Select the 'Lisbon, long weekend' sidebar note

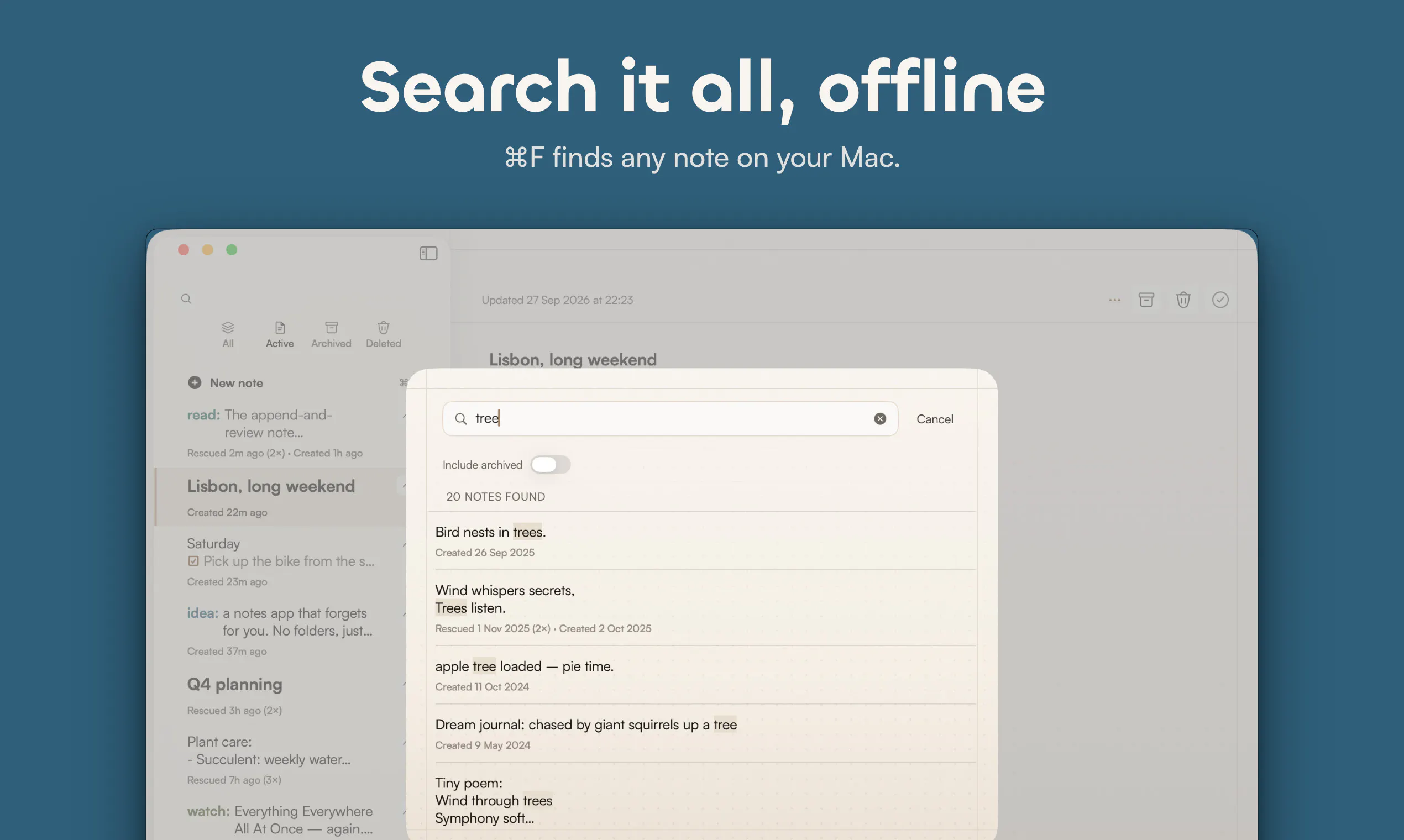[x=281, y=497]
